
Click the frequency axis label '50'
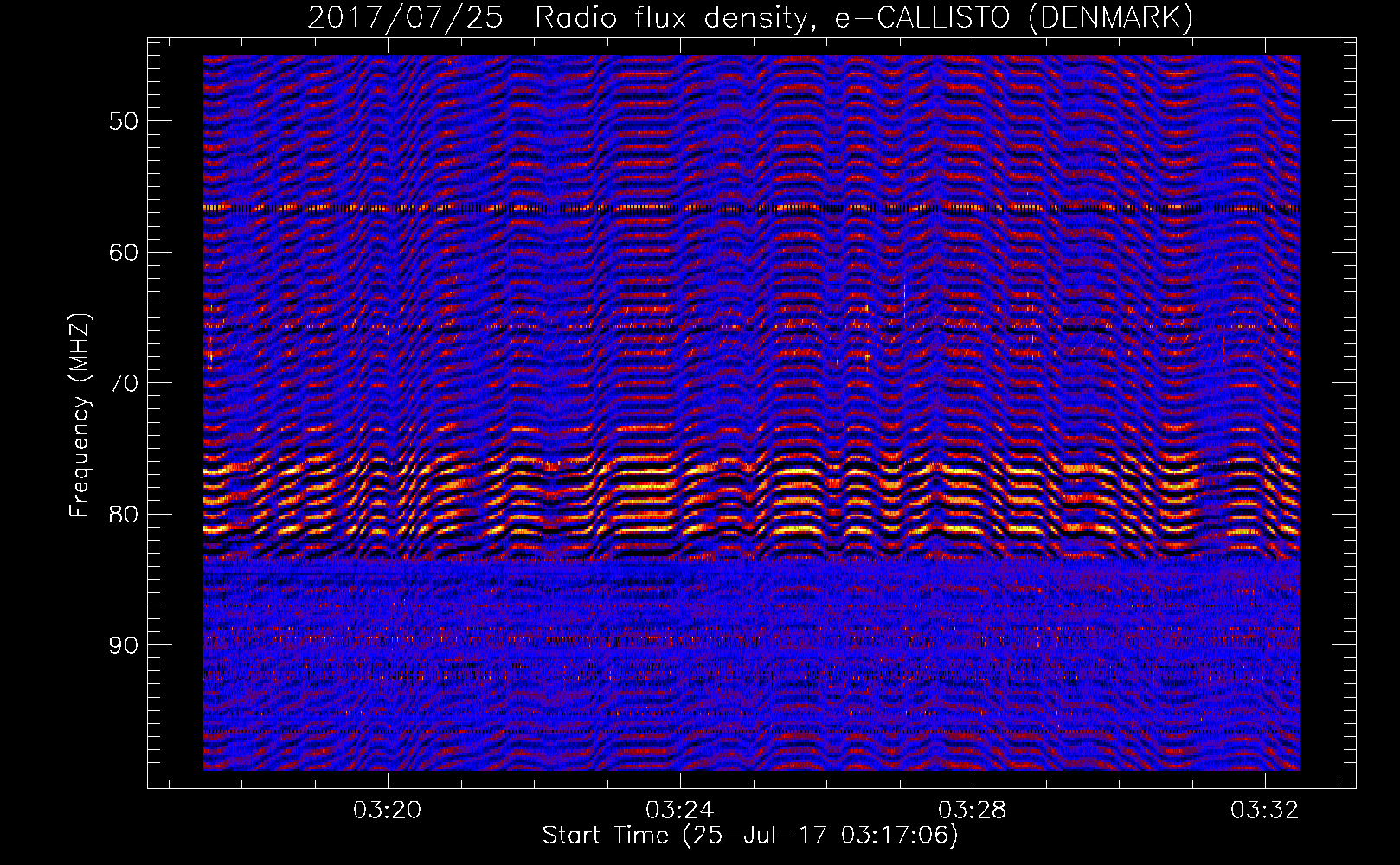pyautogui.click(x=123, y=121)
